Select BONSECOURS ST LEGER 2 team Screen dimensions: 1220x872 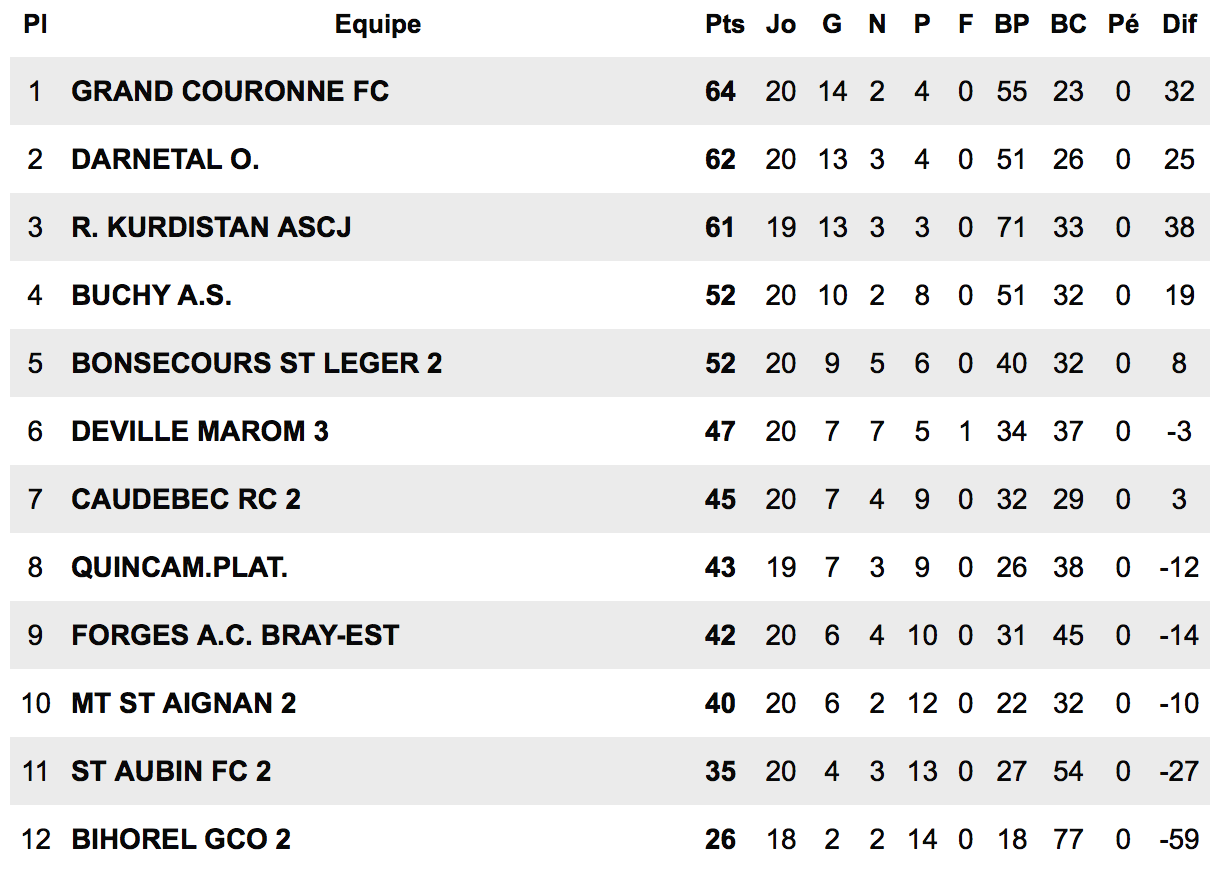pos(257,363)
